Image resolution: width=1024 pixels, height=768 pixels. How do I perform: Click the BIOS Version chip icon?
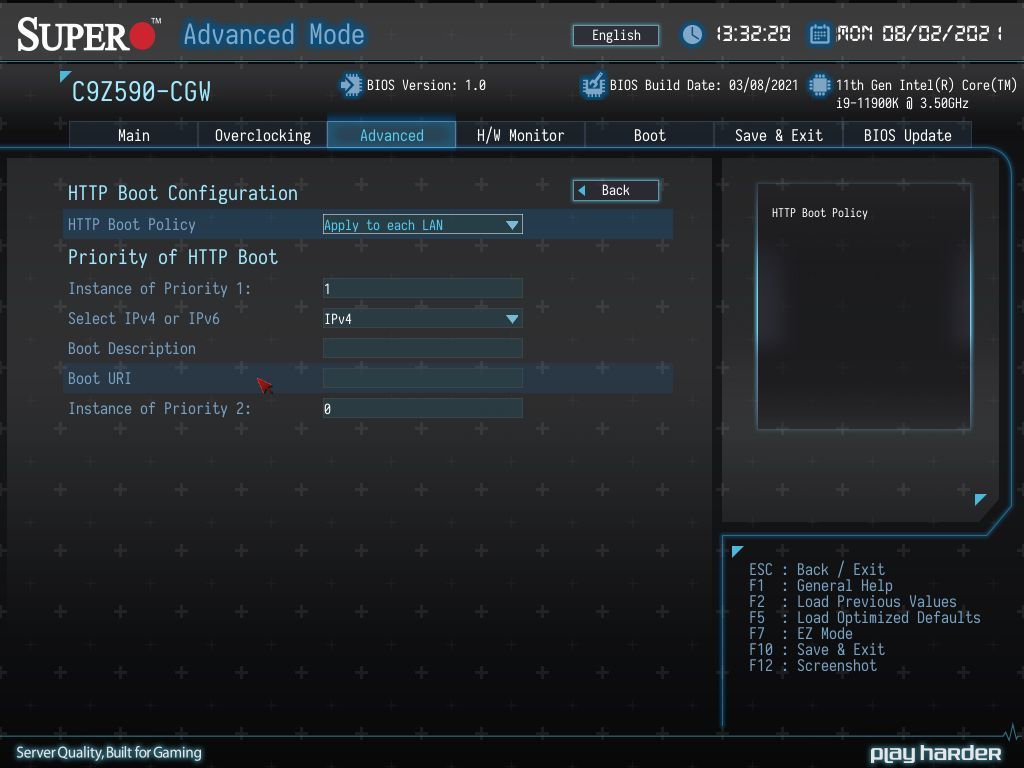351,85
